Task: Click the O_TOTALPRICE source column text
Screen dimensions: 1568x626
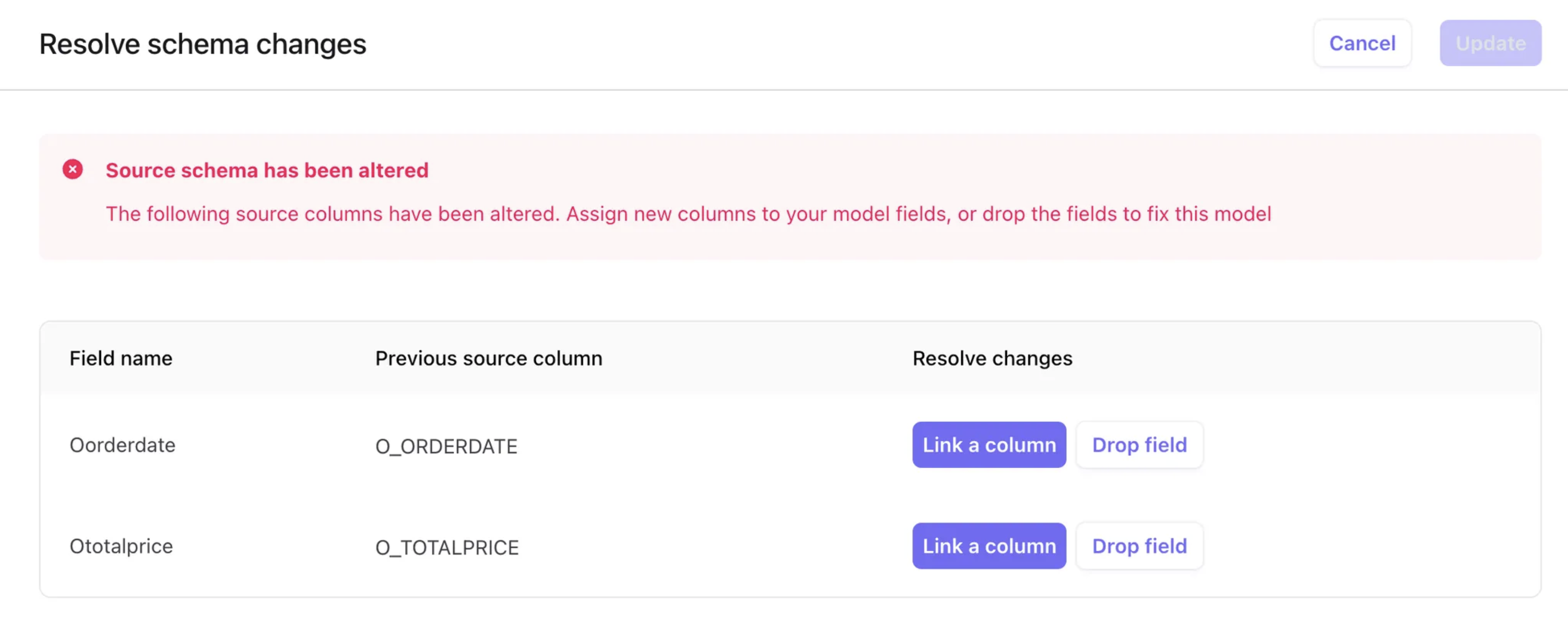Action: (447, 547)
